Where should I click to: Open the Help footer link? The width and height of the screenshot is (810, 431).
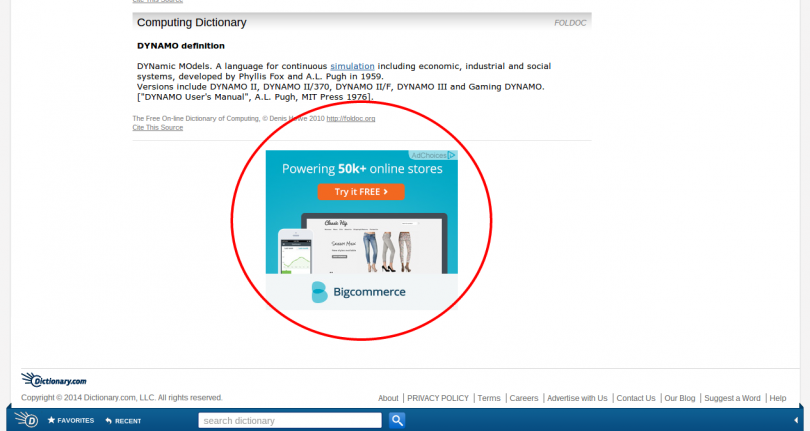click(x=777, y=398)
